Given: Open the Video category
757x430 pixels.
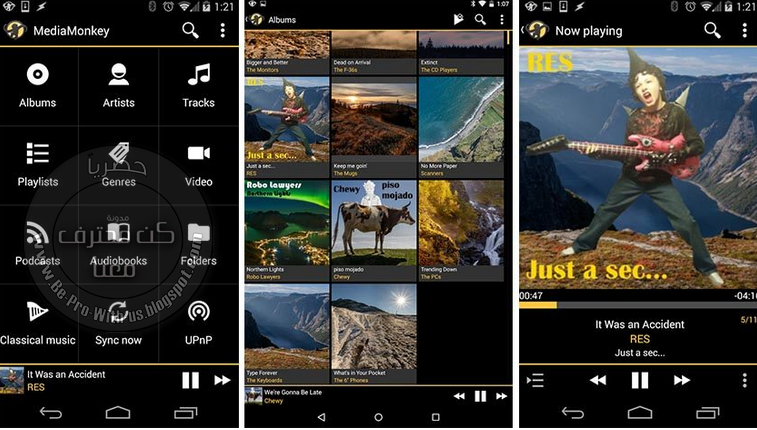Looking at the screenshot, I should point(198,165).
